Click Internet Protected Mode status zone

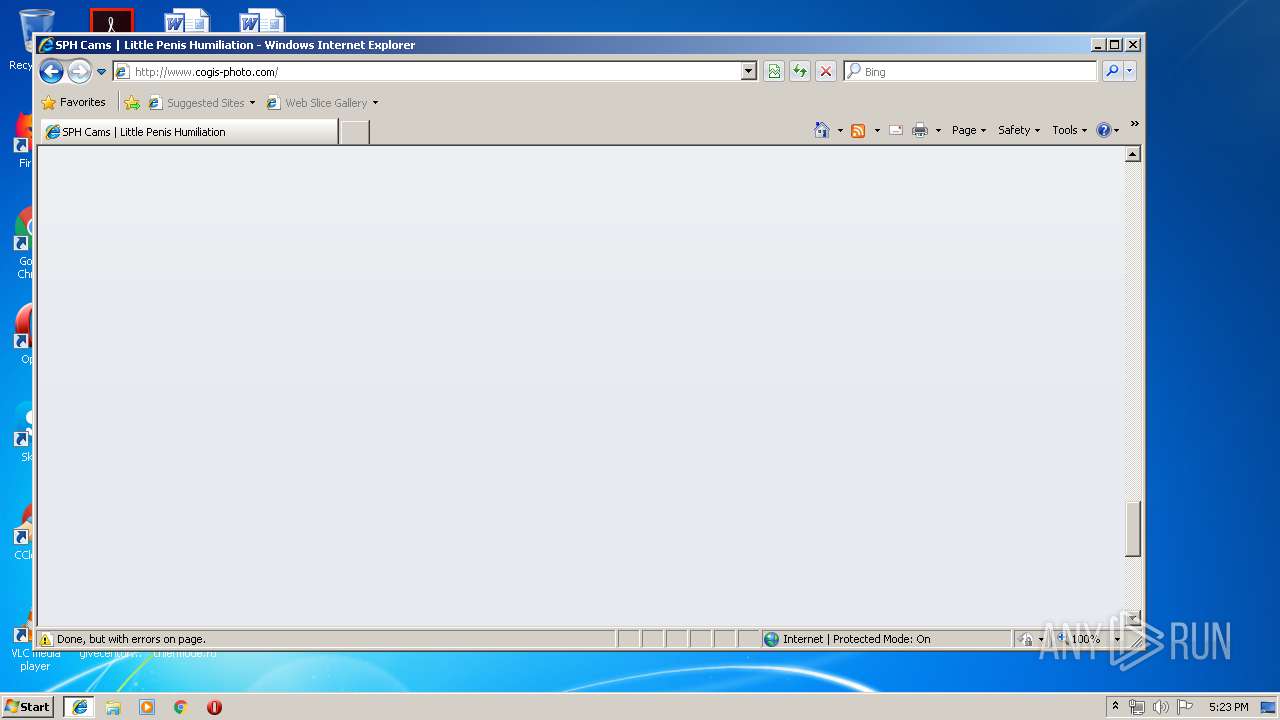[886, 639]
